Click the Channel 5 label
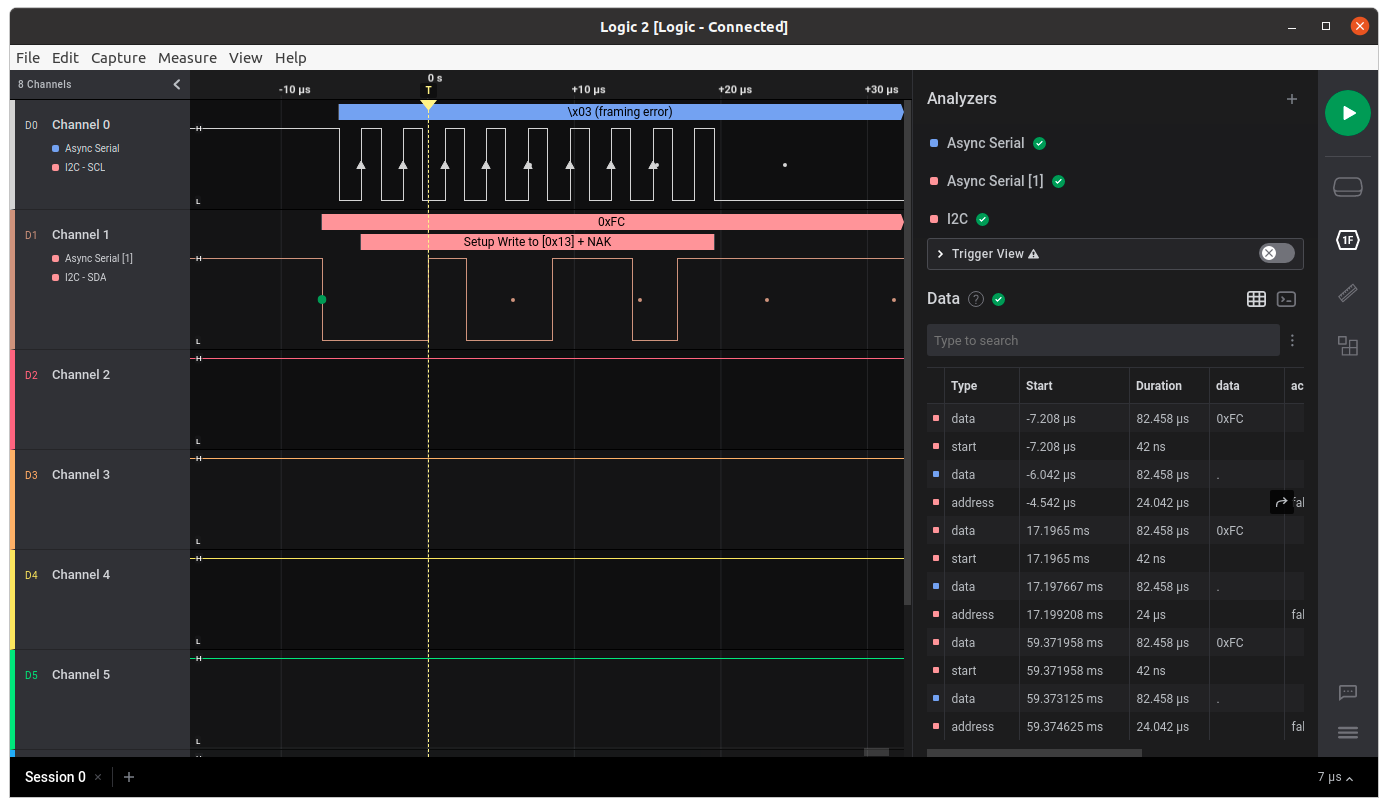1388x807 pixels. 81,675
